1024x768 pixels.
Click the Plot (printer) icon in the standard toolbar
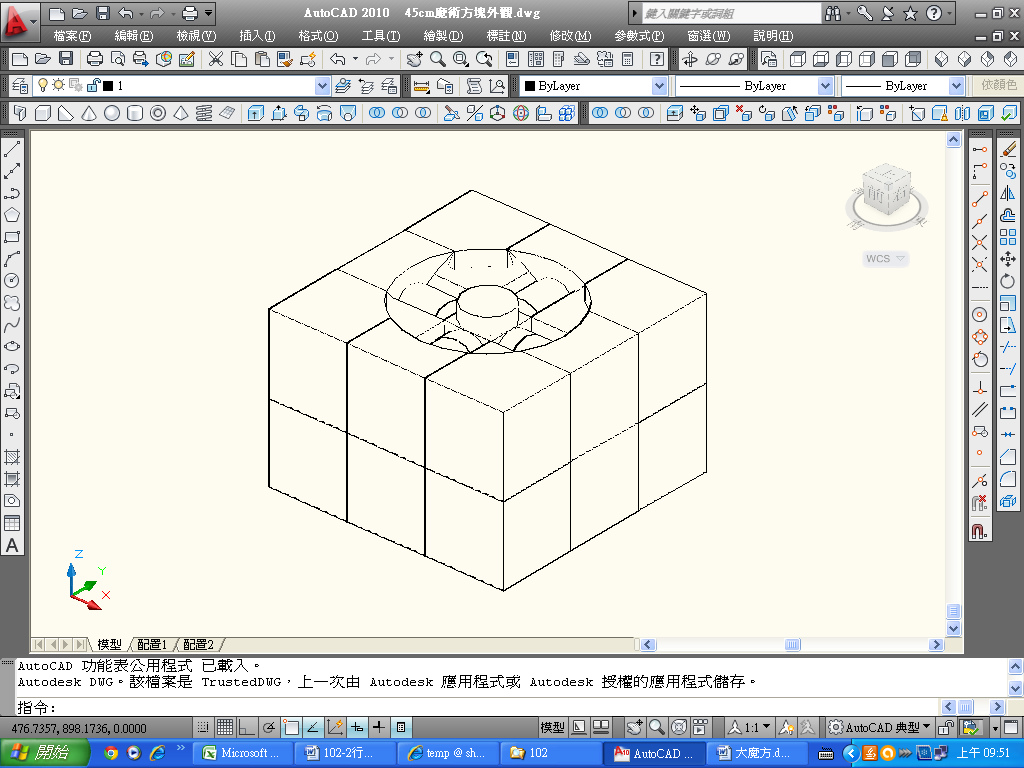click(95, 59)
